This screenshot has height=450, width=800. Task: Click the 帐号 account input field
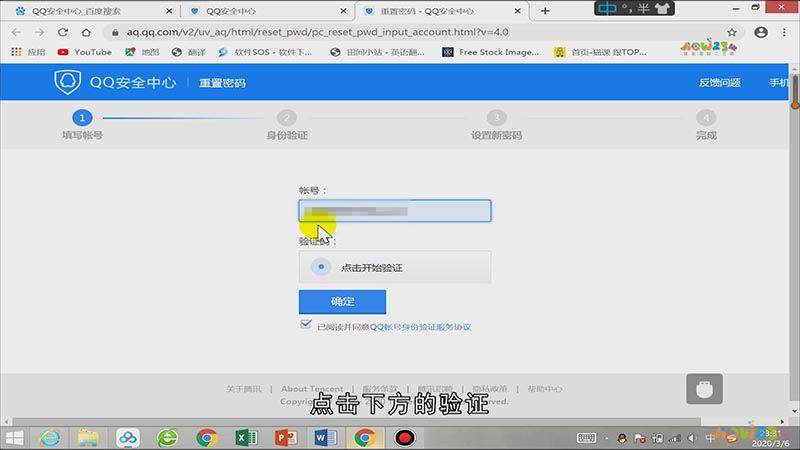[x=395, y=211]
